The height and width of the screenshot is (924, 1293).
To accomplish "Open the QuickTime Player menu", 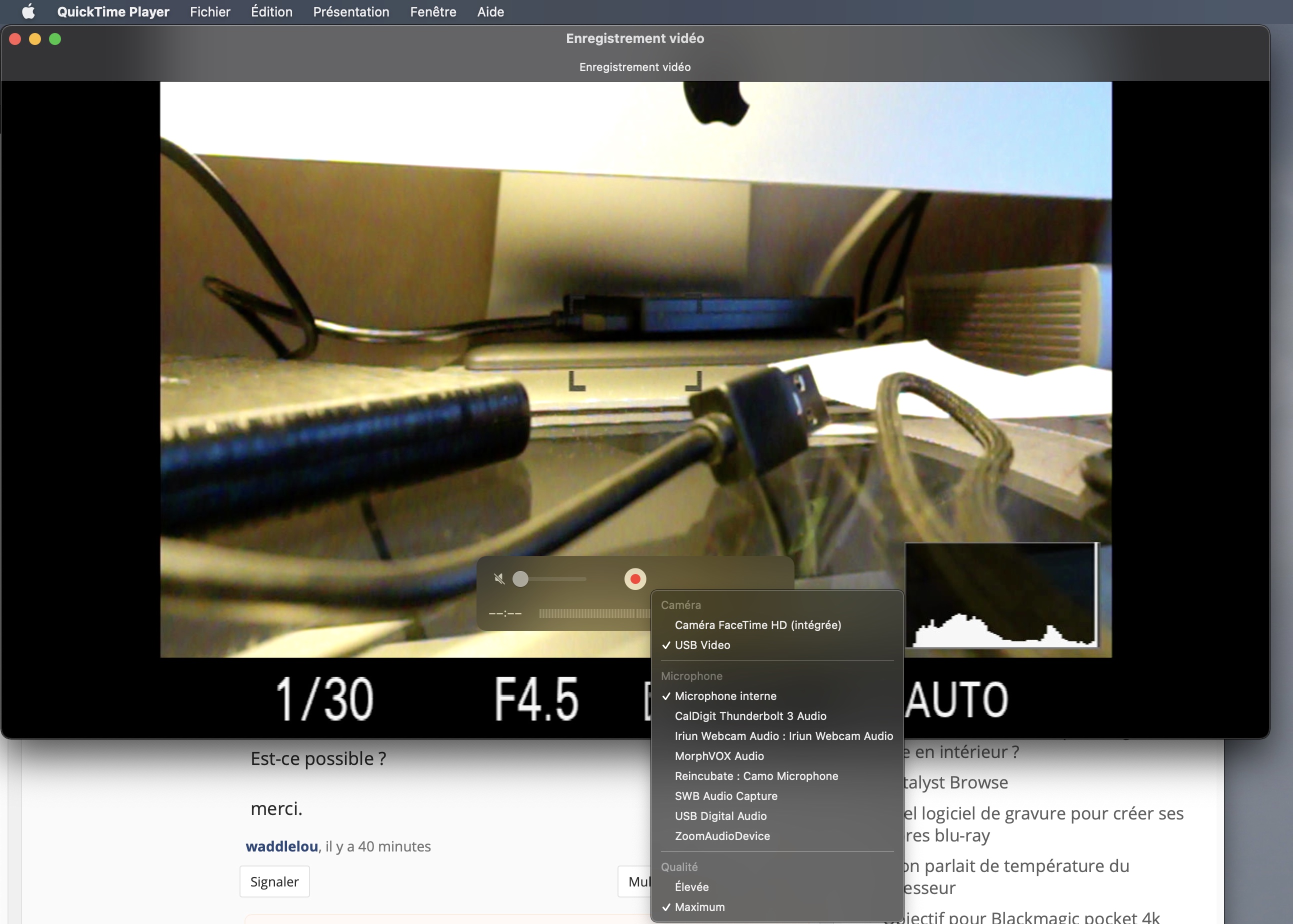I will click(x=113, y=12).
